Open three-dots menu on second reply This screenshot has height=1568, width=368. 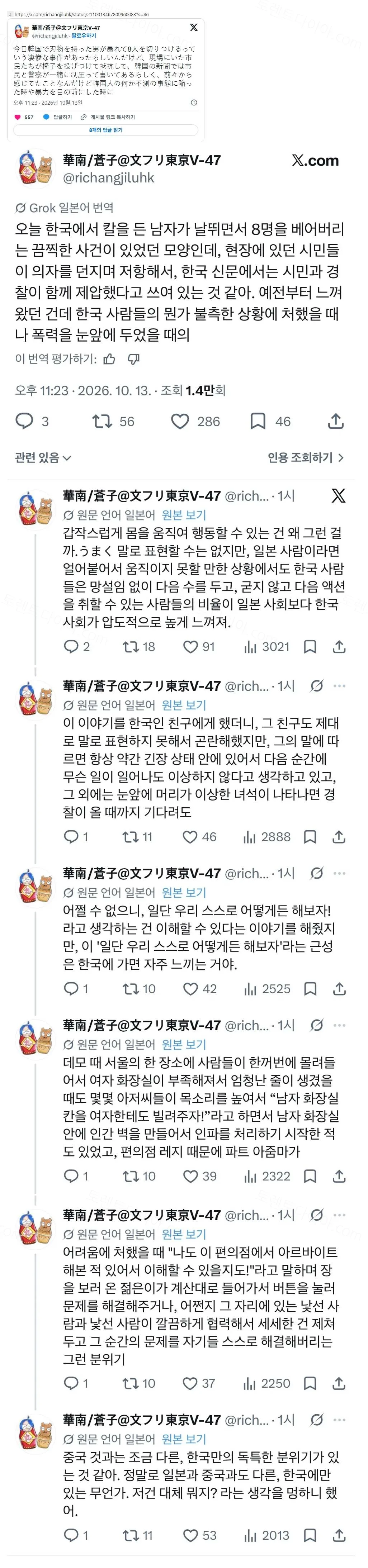339,686
